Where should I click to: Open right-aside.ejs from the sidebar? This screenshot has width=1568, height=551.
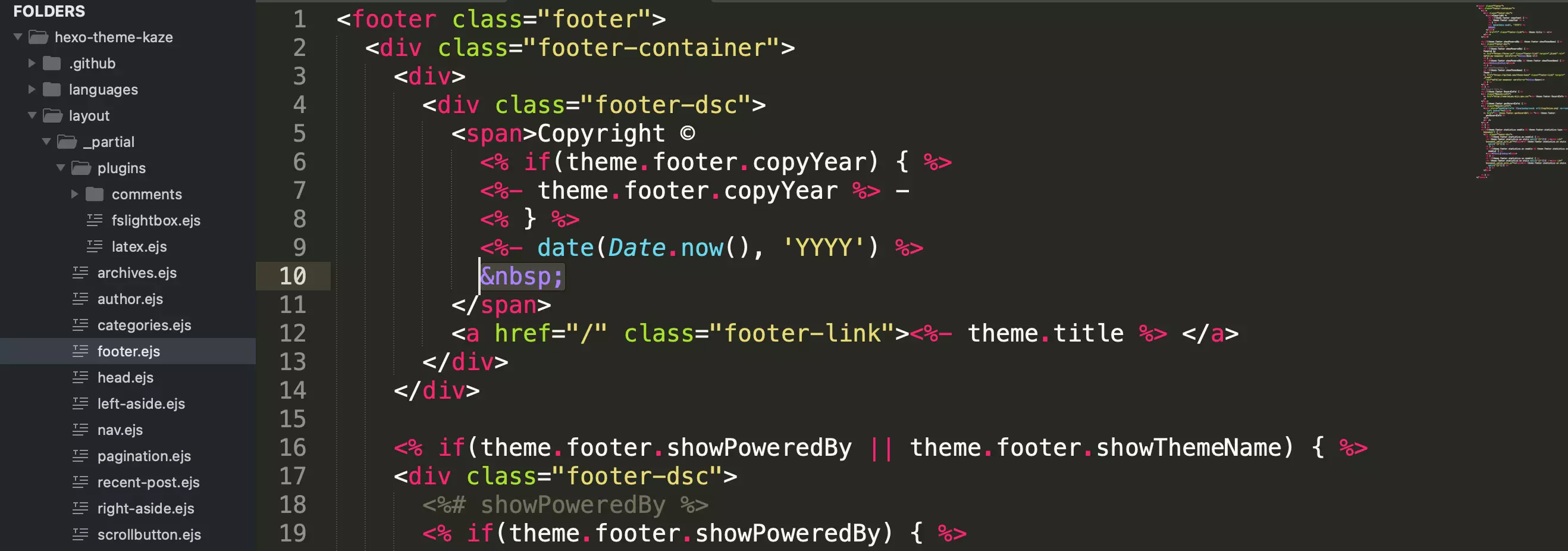click(146, 508)
